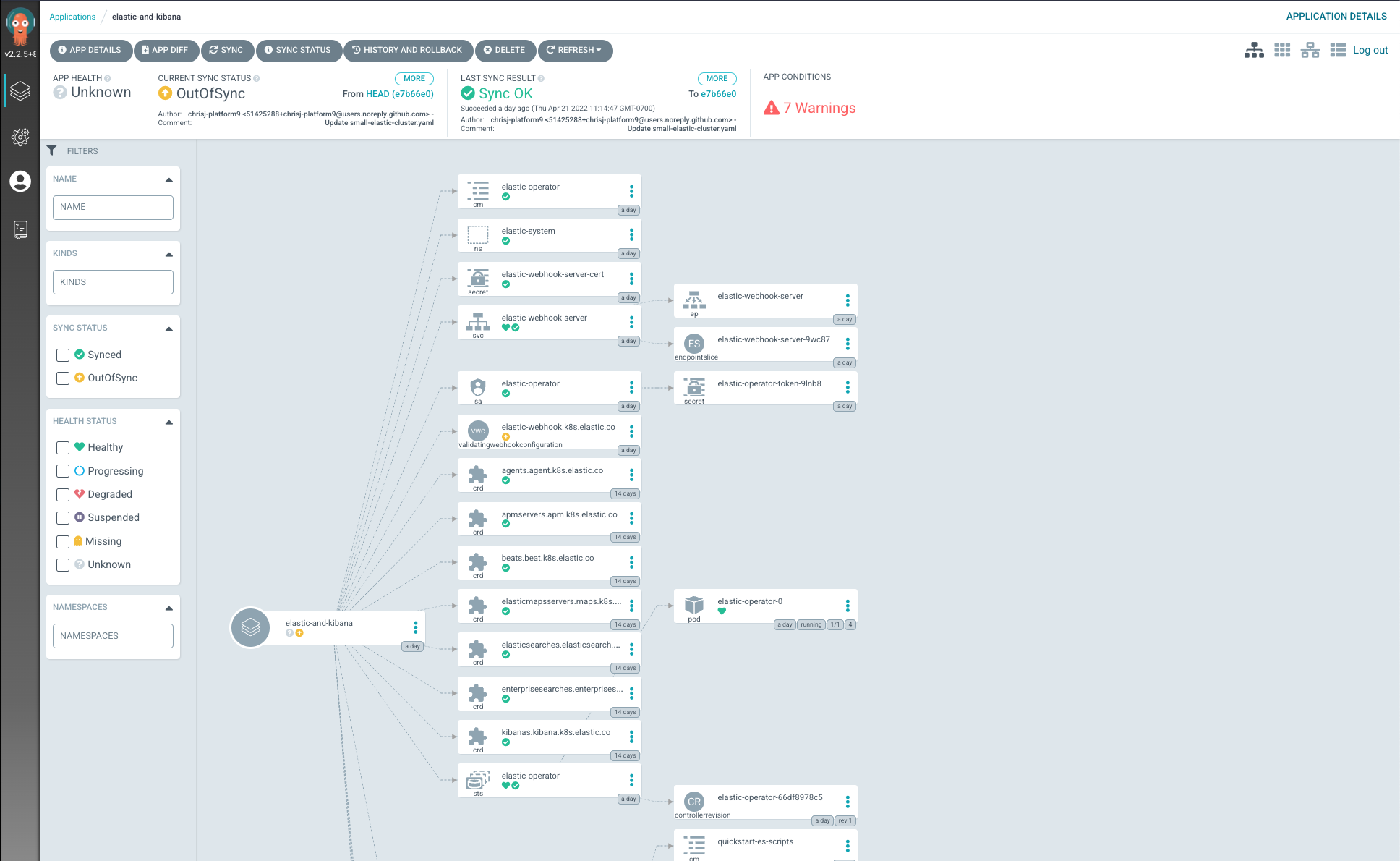
Task: Check the Progressing filter checkbox
Action: coord(63,471)
